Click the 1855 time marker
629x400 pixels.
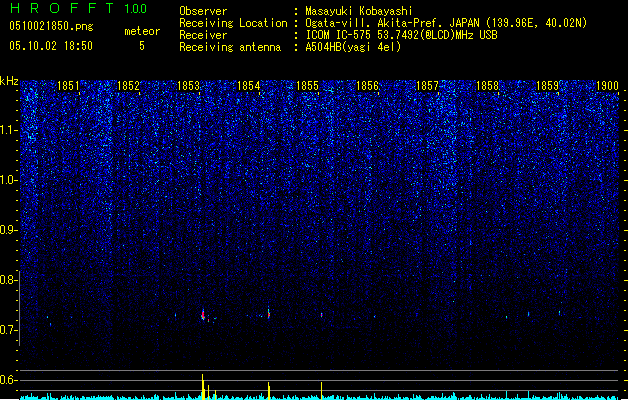tap(307, 85)
